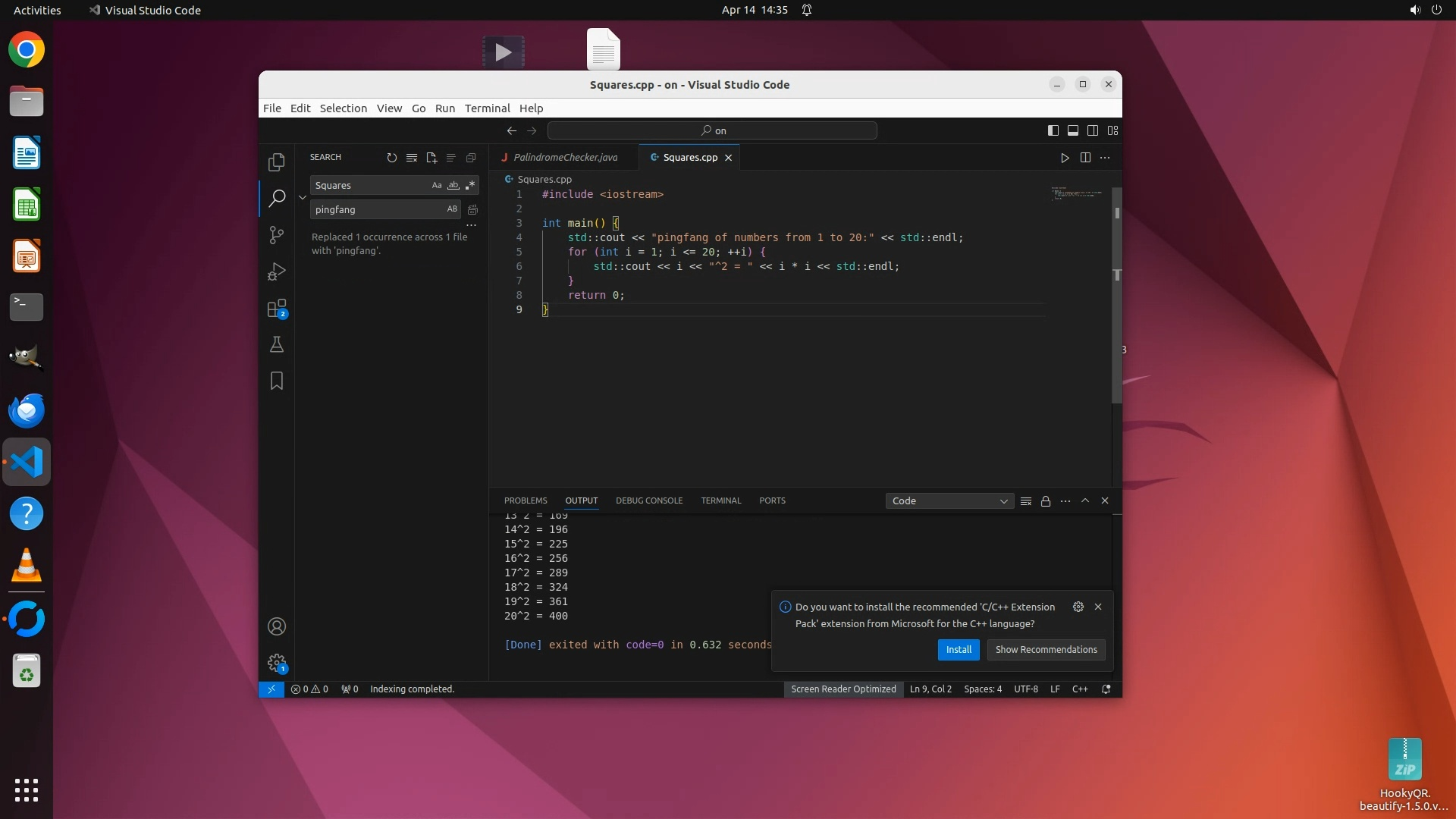This screenshot has width=1456, height=819.
Task: Collapse the replace field chevron
Action: (303, 197)
